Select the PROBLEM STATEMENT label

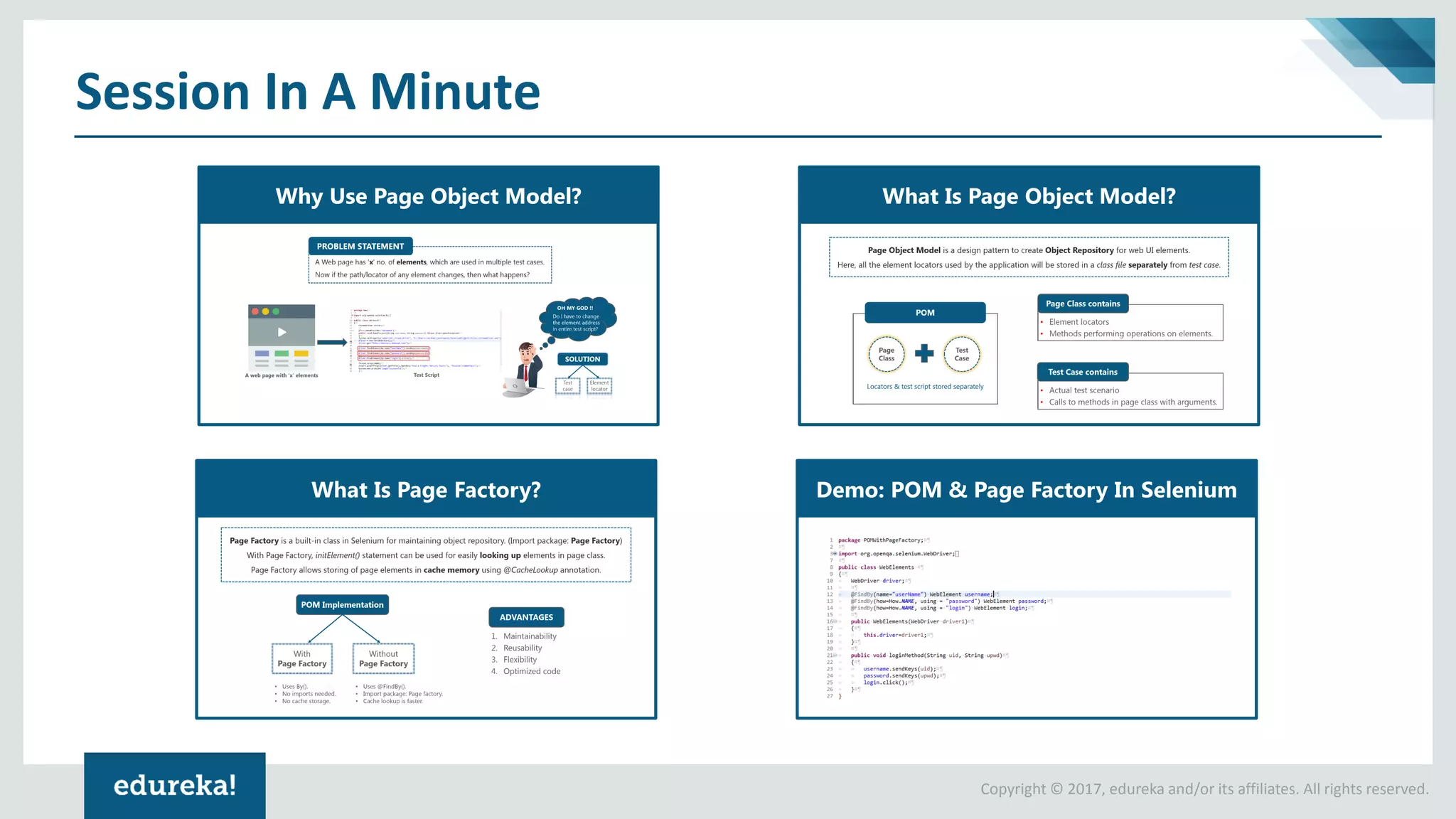(x=360, y=247)
